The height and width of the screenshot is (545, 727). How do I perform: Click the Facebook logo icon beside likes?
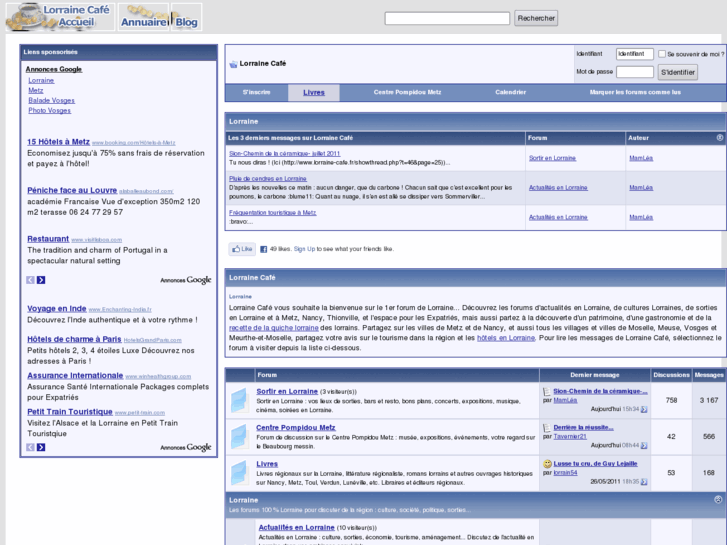263,249
